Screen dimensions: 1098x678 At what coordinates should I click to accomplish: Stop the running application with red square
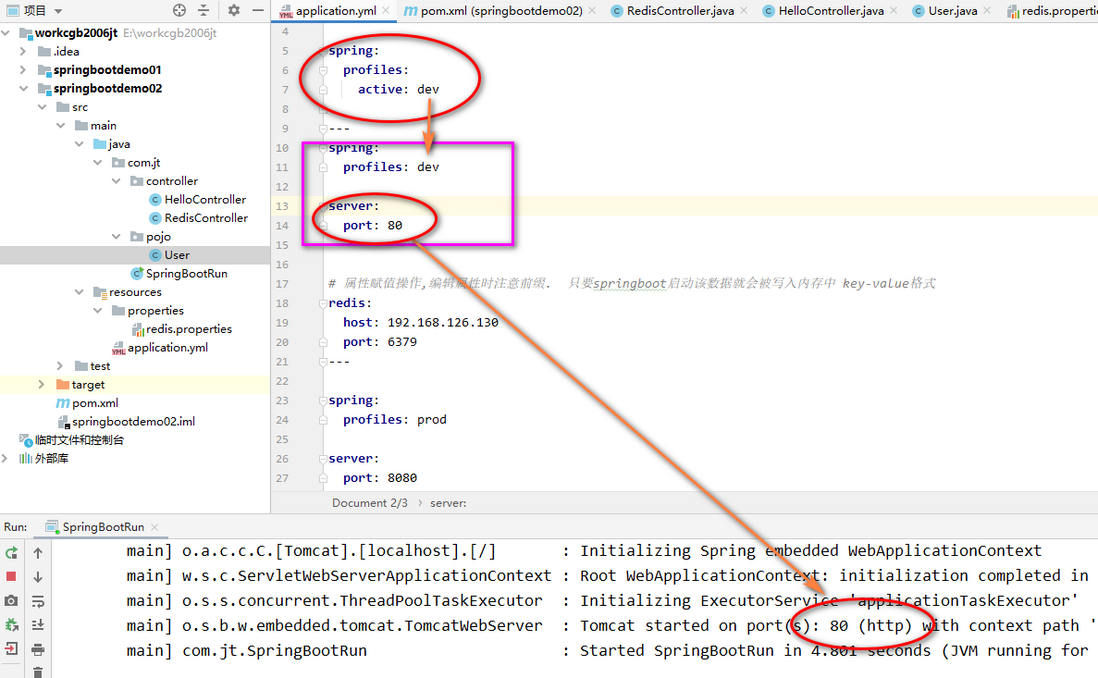(x=11, y=576)
